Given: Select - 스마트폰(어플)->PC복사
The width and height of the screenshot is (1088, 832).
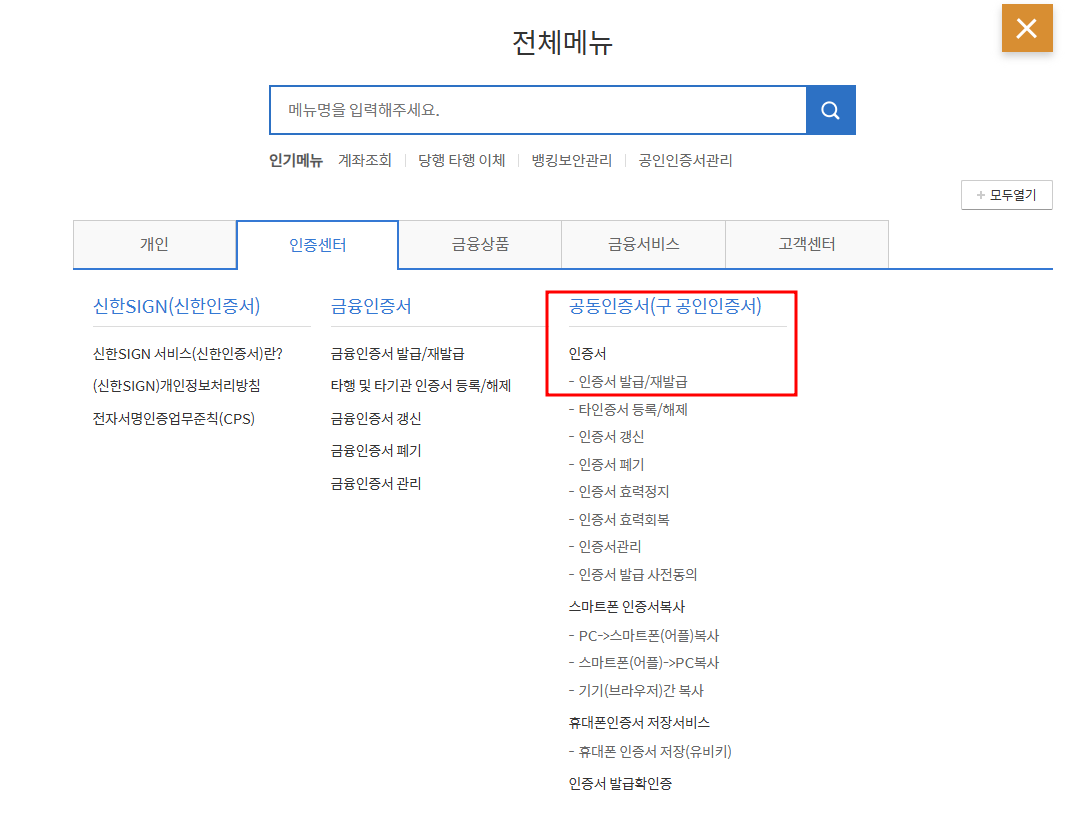Looking at the screenshot, I should [x=644, y=663].
